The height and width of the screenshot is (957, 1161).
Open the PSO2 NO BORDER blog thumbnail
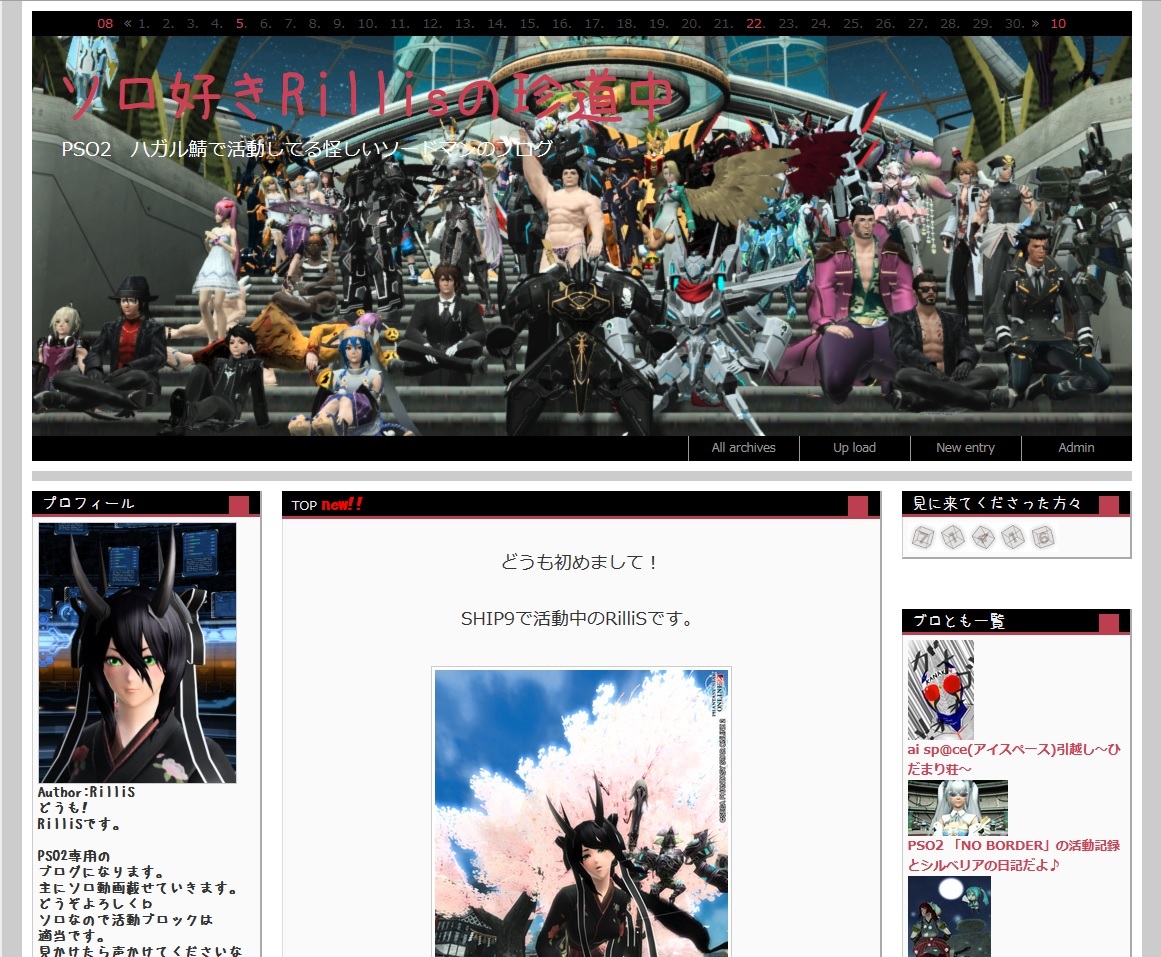pyautogui.click(x=957, y=808)
